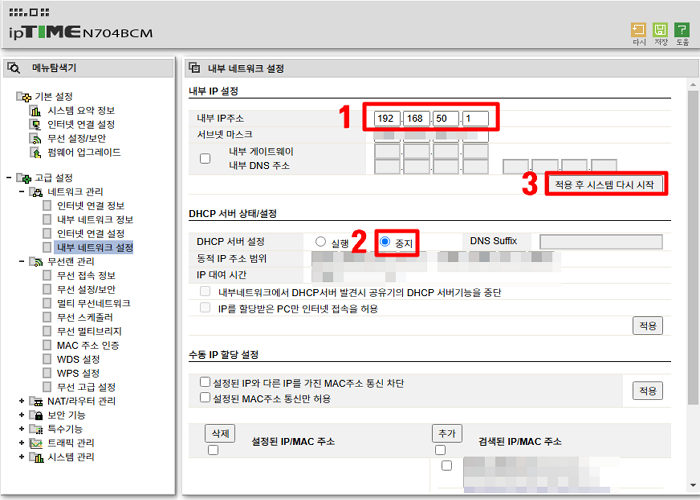Click the 특수기능 folder icon
Screen dimensions: 700x500
click(36, 429)
